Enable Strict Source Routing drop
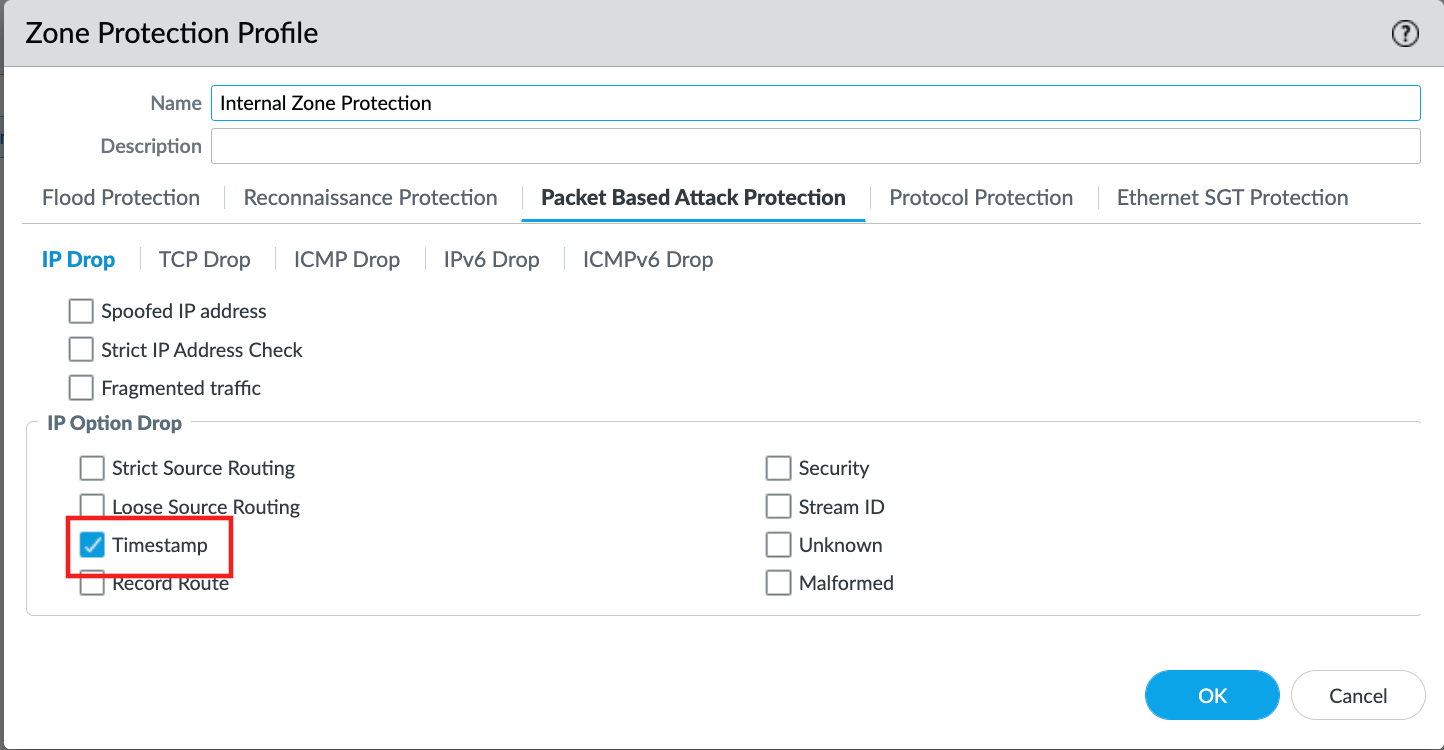Image resolution: width=1444 pixels, height=750 pixels. (92, 467)
